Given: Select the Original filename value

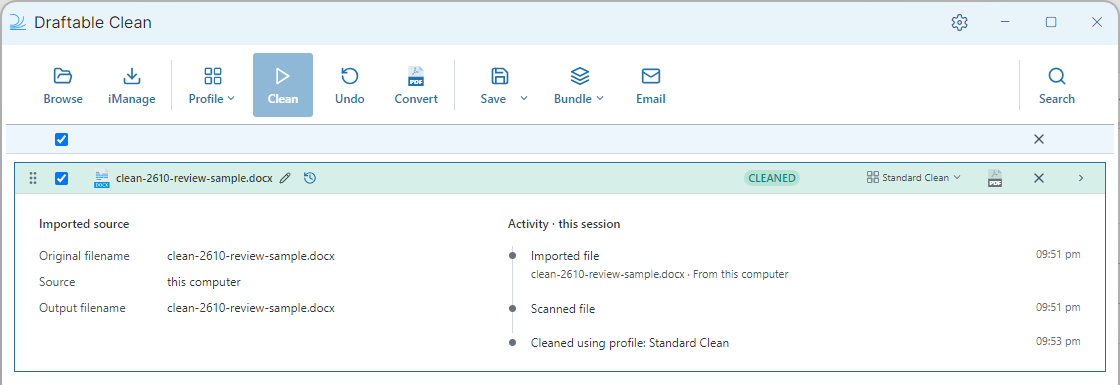Looking at the screenshot, I should [251, 256].
